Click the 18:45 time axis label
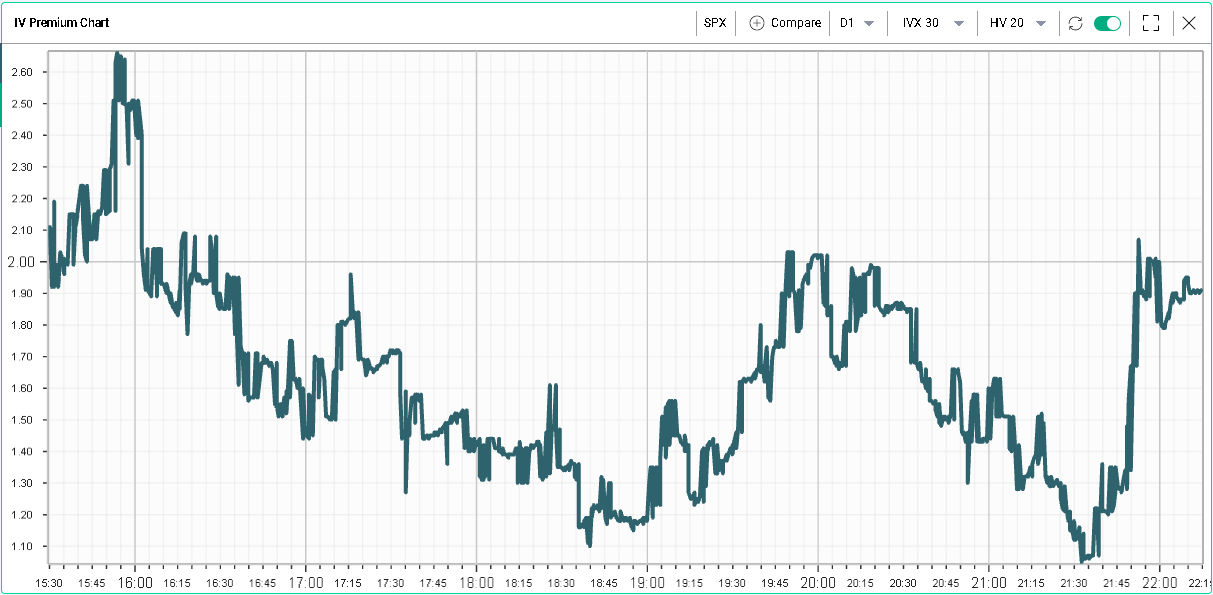Image resolution: width=1213 pixels, height=595 pixels. click(605, 583)
